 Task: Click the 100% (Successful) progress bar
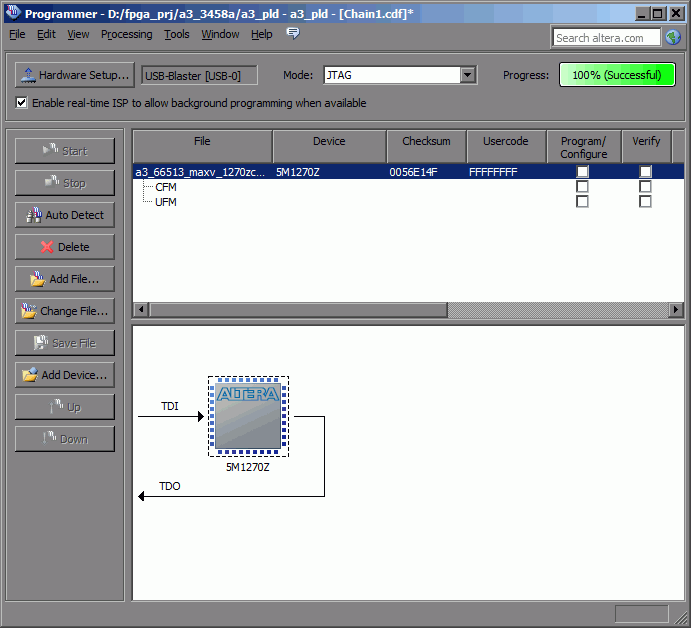pyautogui.click(x=617, y=75)
